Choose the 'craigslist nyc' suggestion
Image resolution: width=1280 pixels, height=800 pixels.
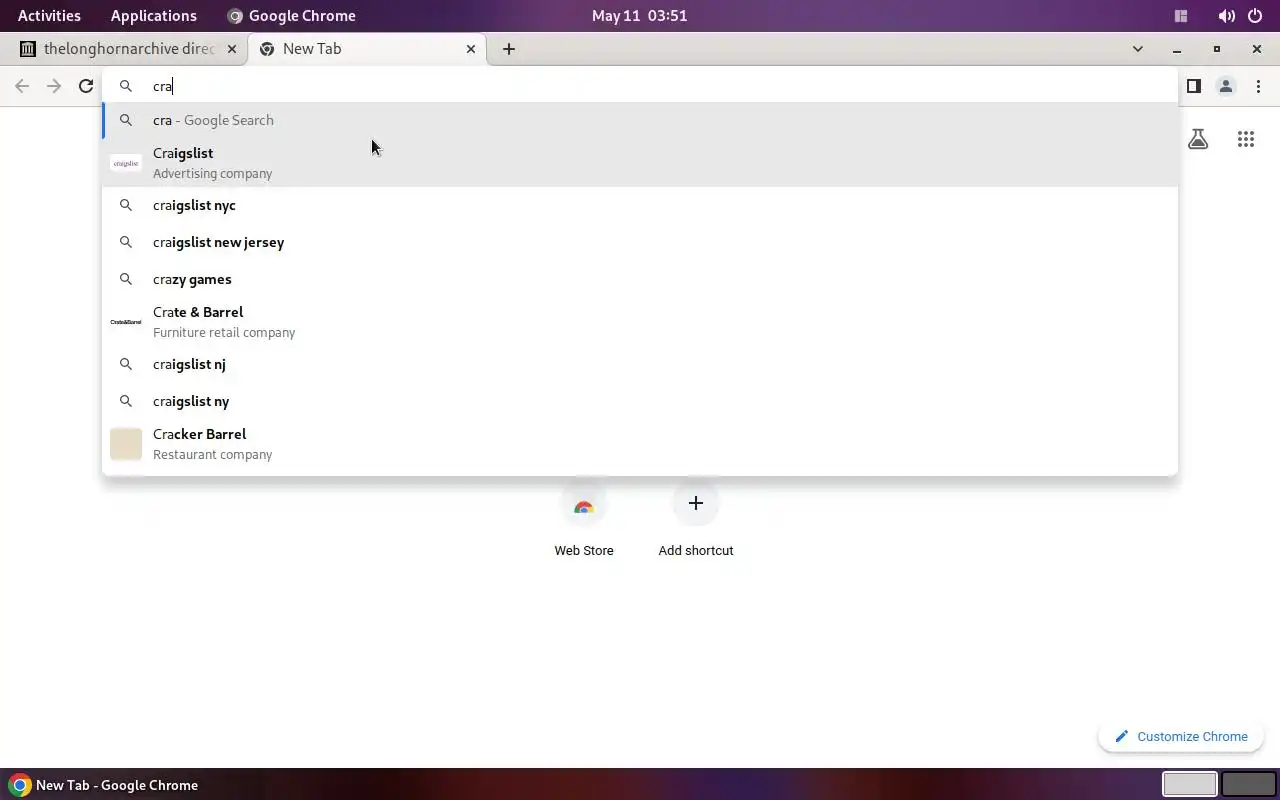[x=640, y=205]
